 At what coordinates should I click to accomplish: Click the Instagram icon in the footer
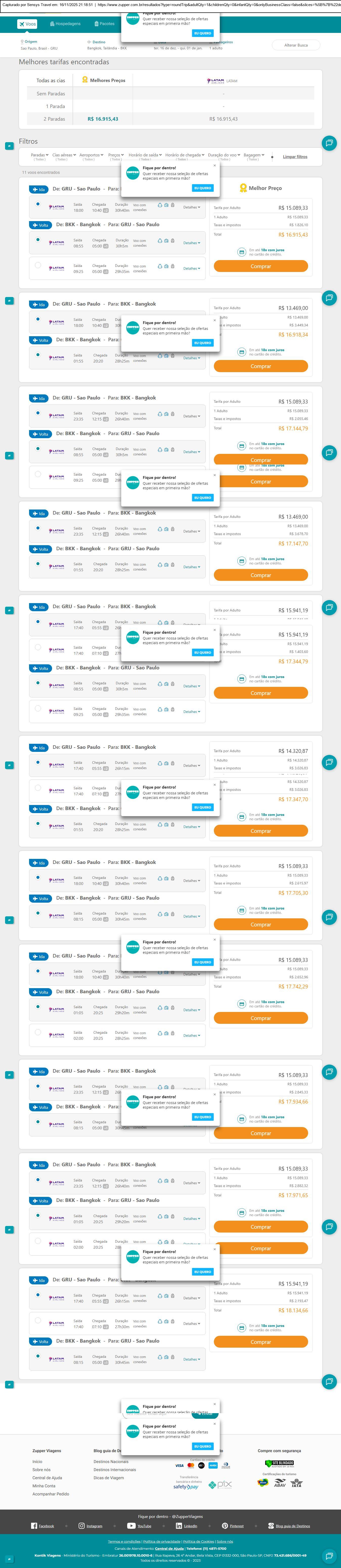pyautogui.click(x=81, y=1525)
